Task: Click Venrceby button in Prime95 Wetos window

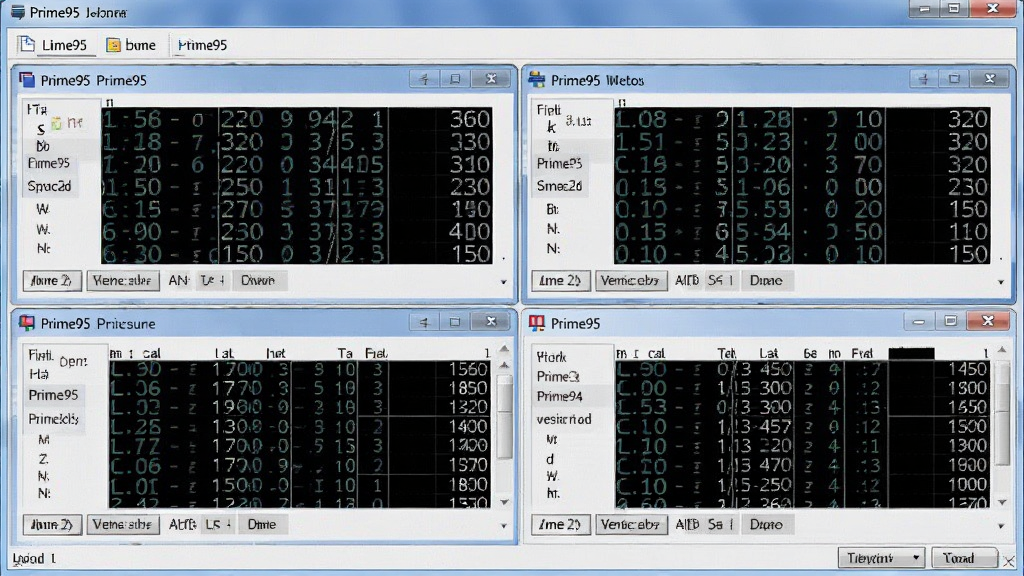Action: coord(631,281)
